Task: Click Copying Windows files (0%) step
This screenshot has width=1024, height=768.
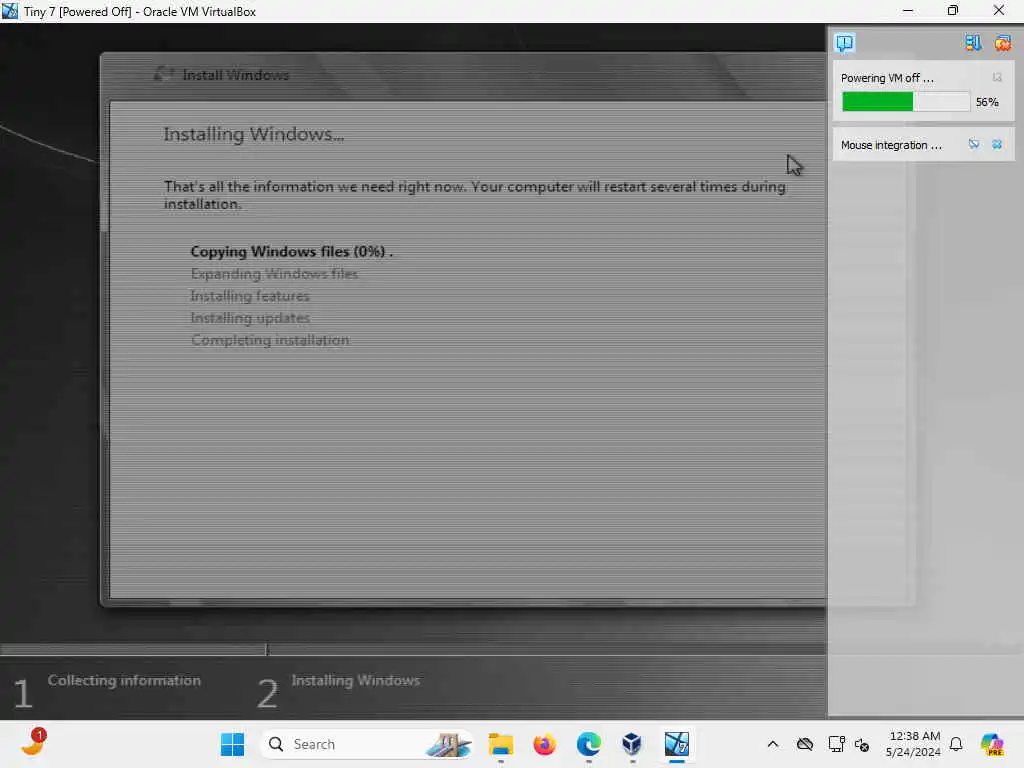Action: [x=291, y=251]
